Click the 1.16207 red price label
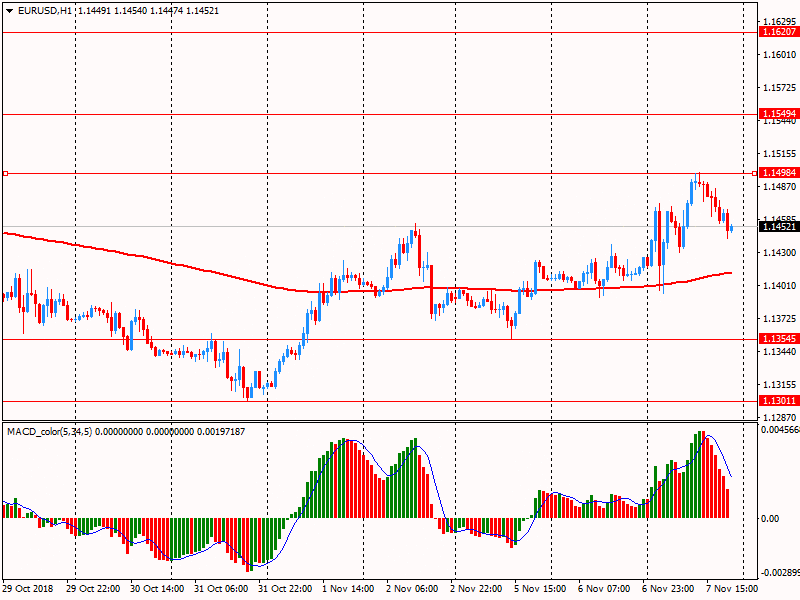 (778, 32)
